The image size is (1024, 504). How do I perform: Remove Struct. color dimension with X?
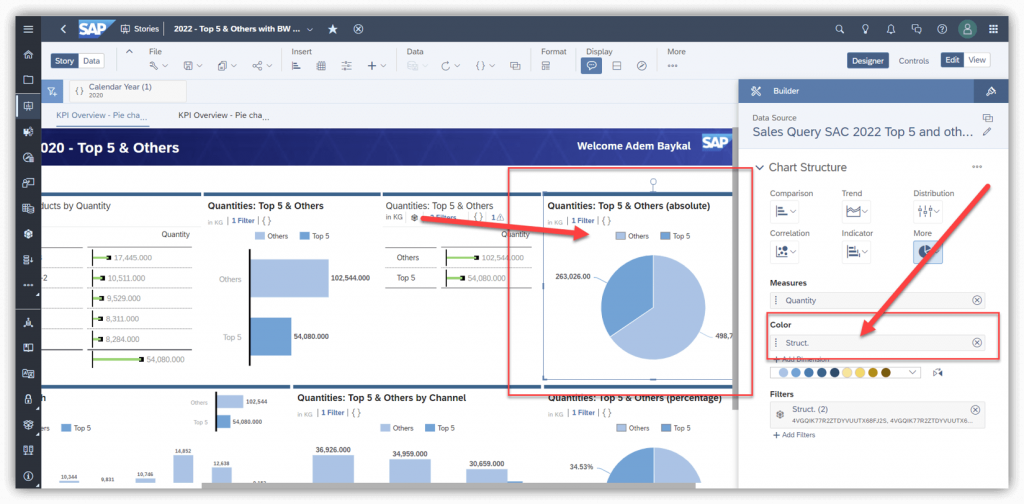coord(977,343)
